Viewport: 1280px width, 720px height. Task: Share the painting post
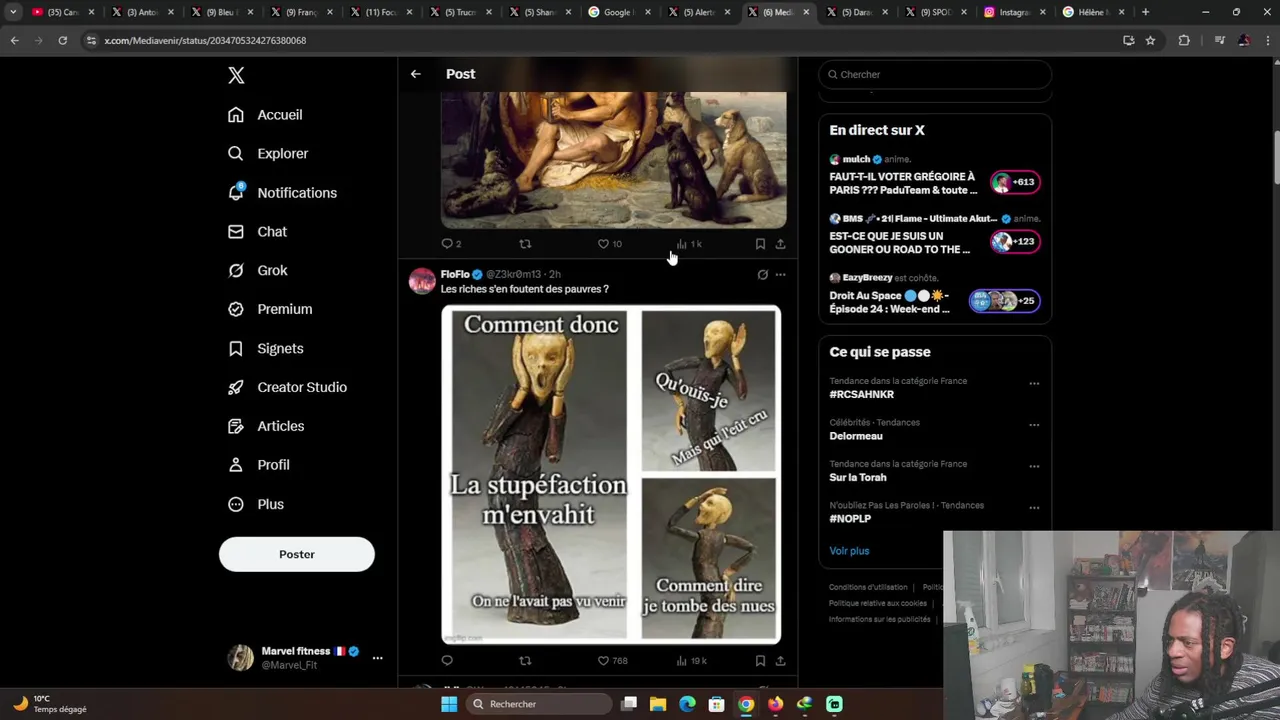(x=780, y=244)
